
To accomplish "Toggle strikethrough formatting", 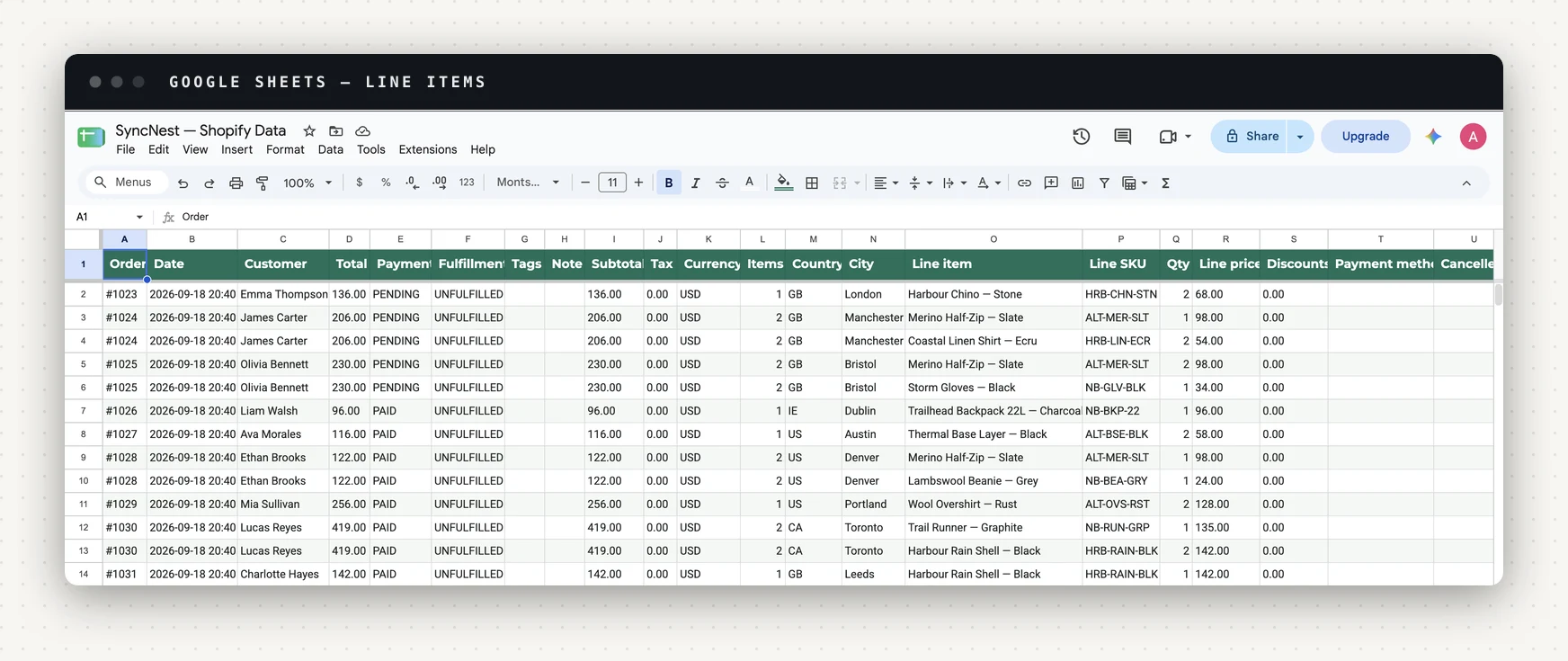I will (x=722, y=183).
